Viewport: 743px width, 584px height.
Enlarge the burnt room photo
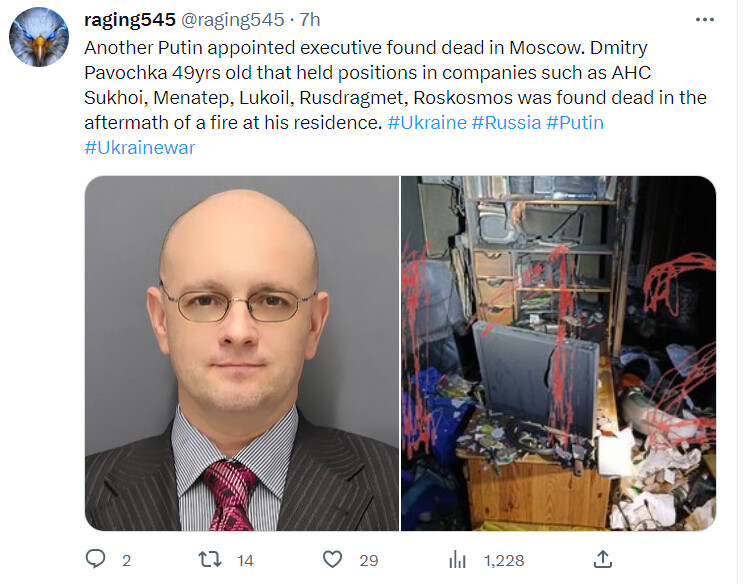coord(559,353)
